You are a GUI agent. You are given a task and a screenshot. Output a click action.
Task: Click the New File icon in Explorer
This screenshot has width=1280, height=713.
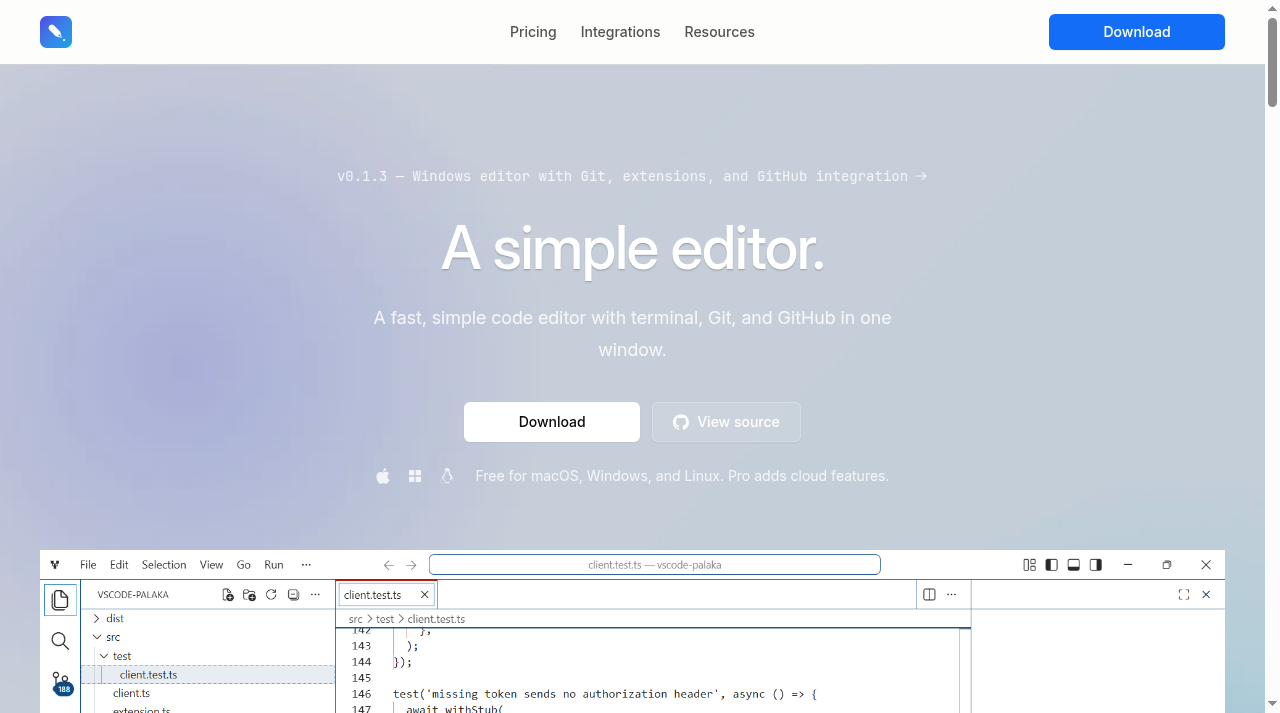click(228, 595)
